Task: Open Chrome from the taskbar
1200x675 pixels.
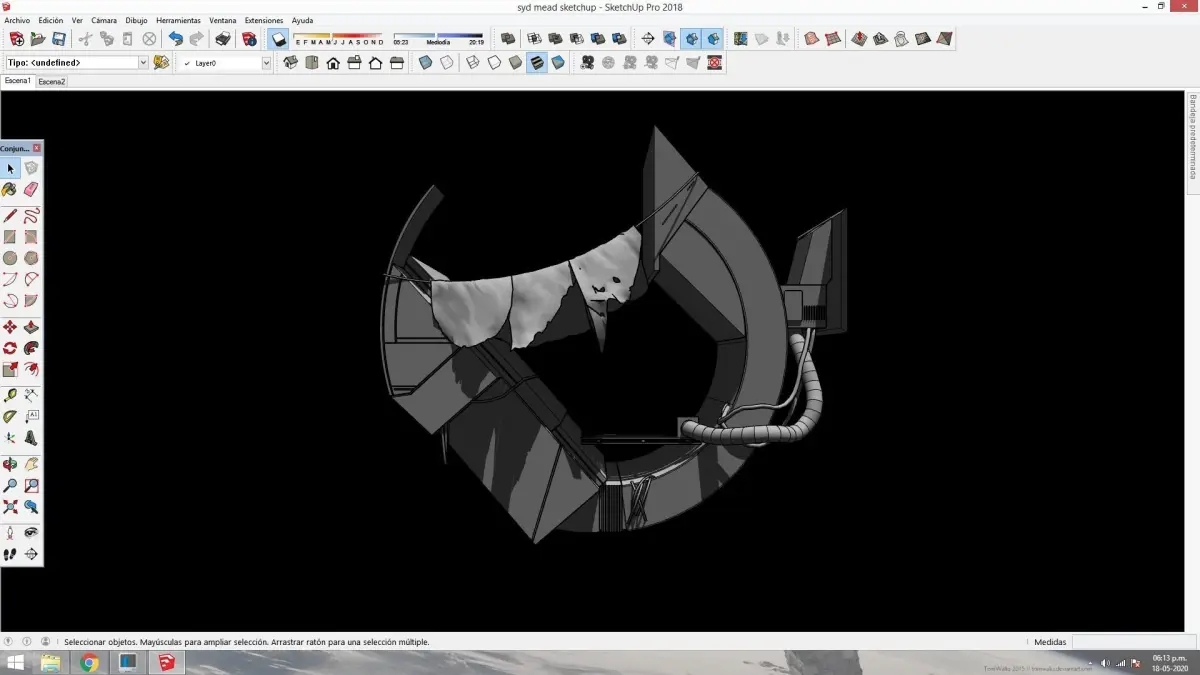Action: pos(89,662)
